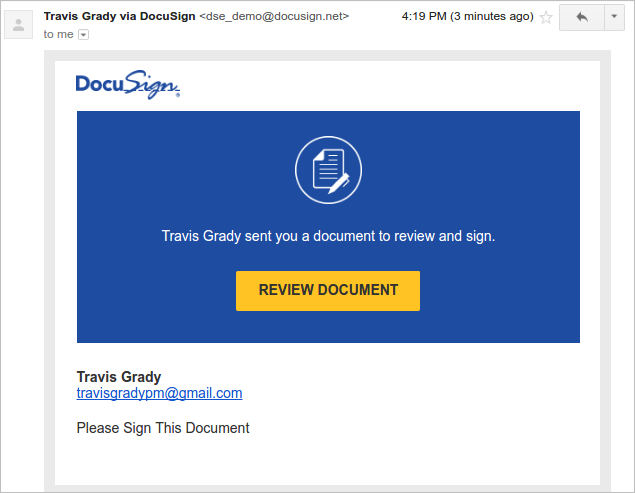This screenshot has height=493, width=635.
Task: Select the bold Travis Grady name in body
Action: pos(119,377)
